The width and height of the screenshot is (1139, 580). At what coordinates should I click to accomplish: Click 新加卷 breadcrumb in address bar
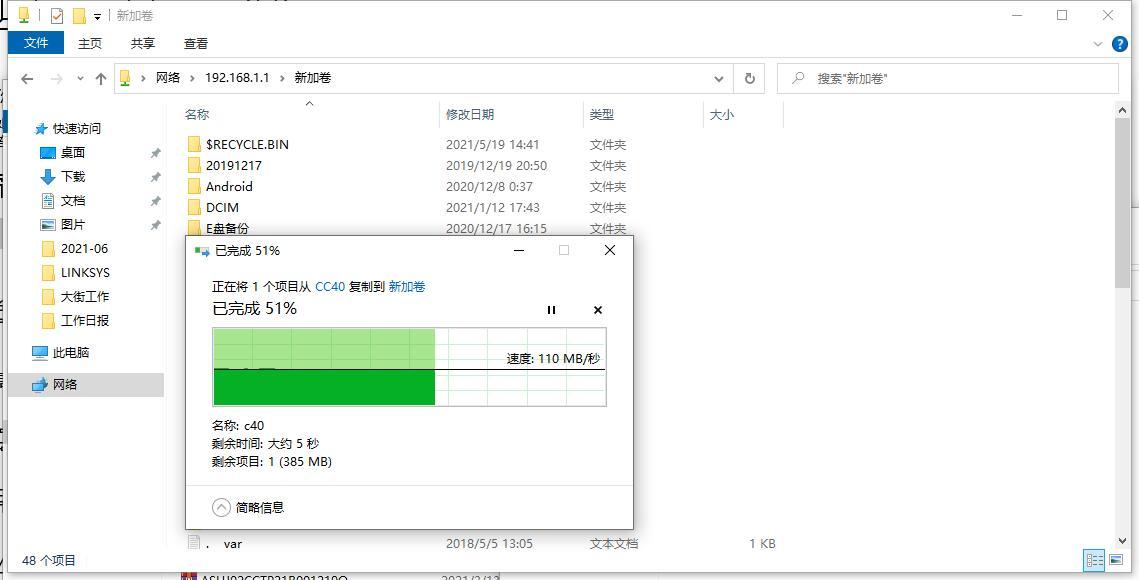(313, 78)
